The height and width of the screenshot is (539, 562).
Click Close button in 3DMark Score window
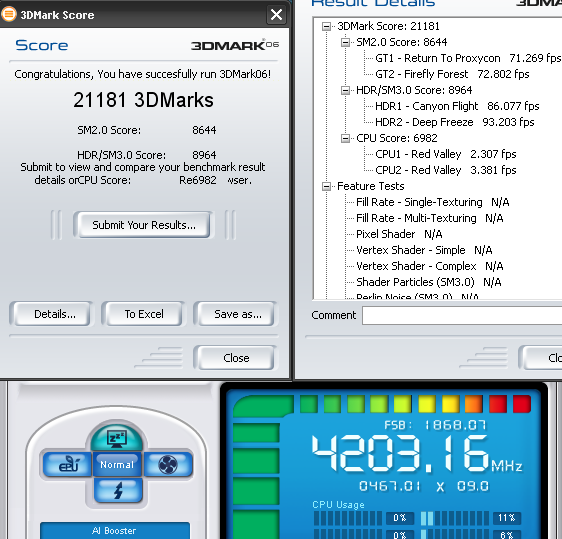point(236,358)
